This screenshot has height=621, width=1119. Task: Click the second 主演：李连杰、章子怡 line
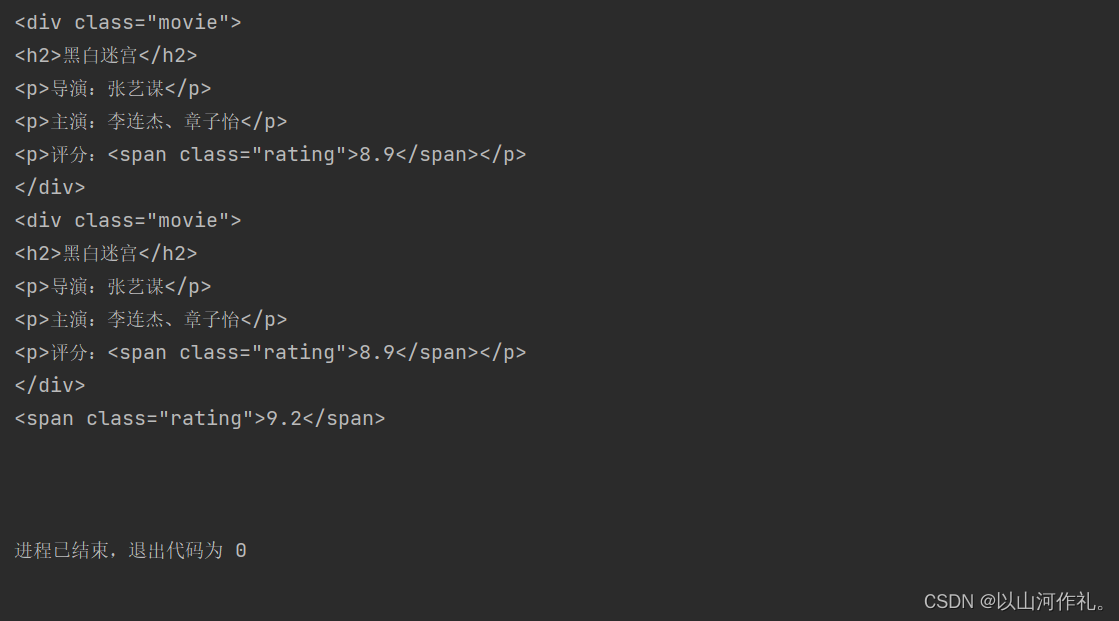pyautogui.click(x=151, y=319)
